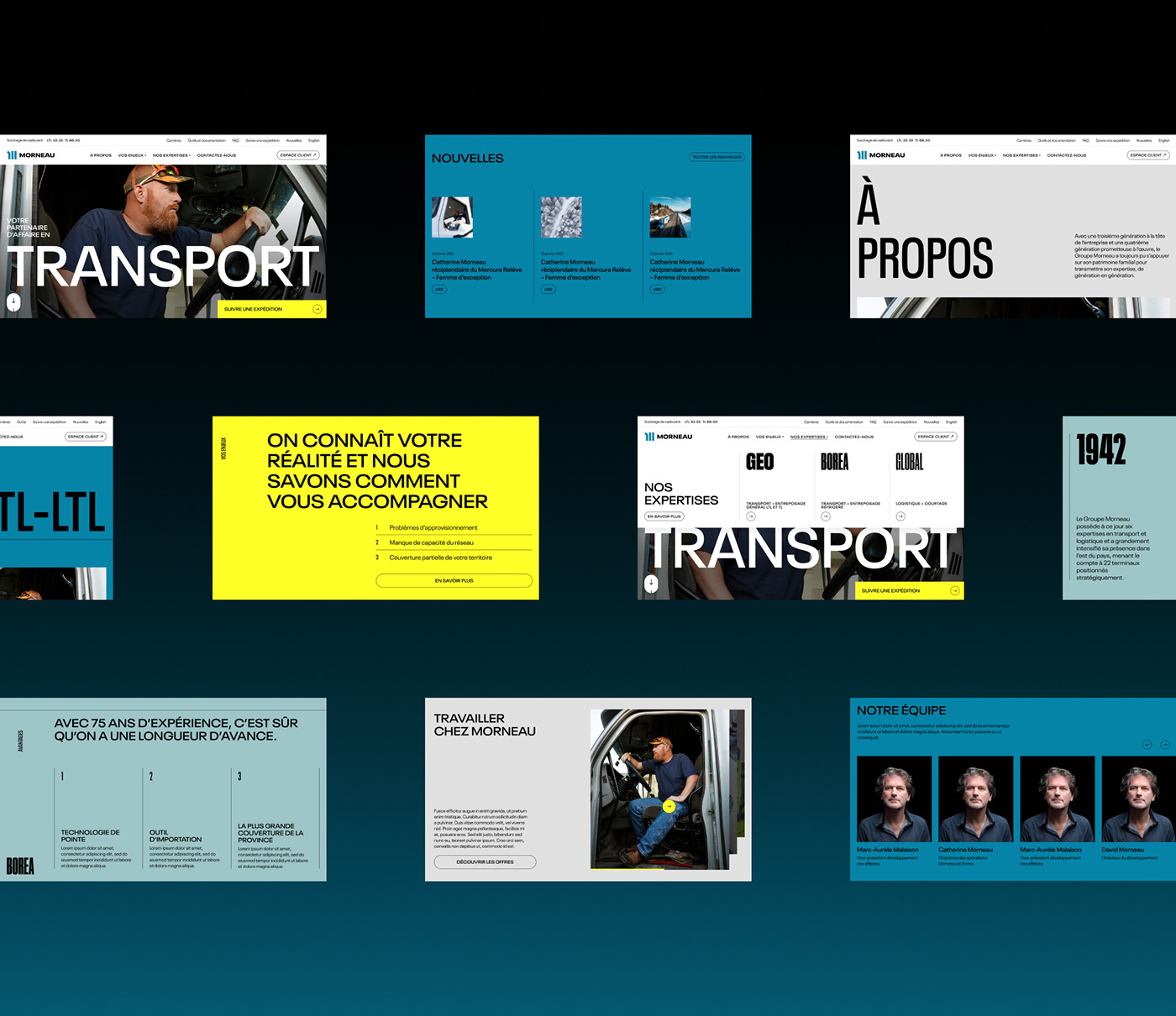Image resolution: width=1176 pixels, height=1016 pixels.
Task: Click the scroll-down arrow below the Nos Expertises menu
Action: 651,583
